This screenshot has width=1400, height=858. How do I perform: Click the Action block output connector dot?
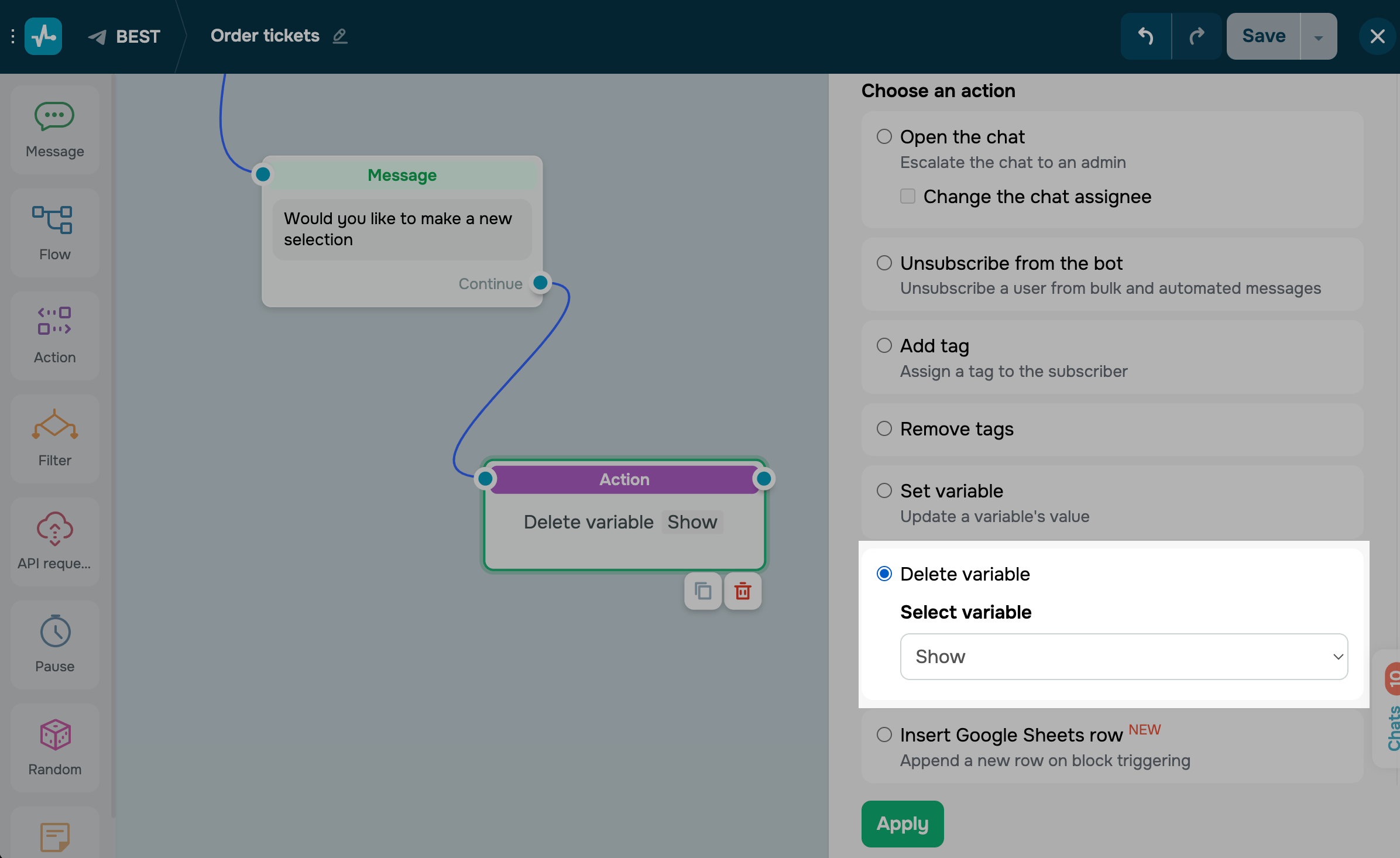764,479
